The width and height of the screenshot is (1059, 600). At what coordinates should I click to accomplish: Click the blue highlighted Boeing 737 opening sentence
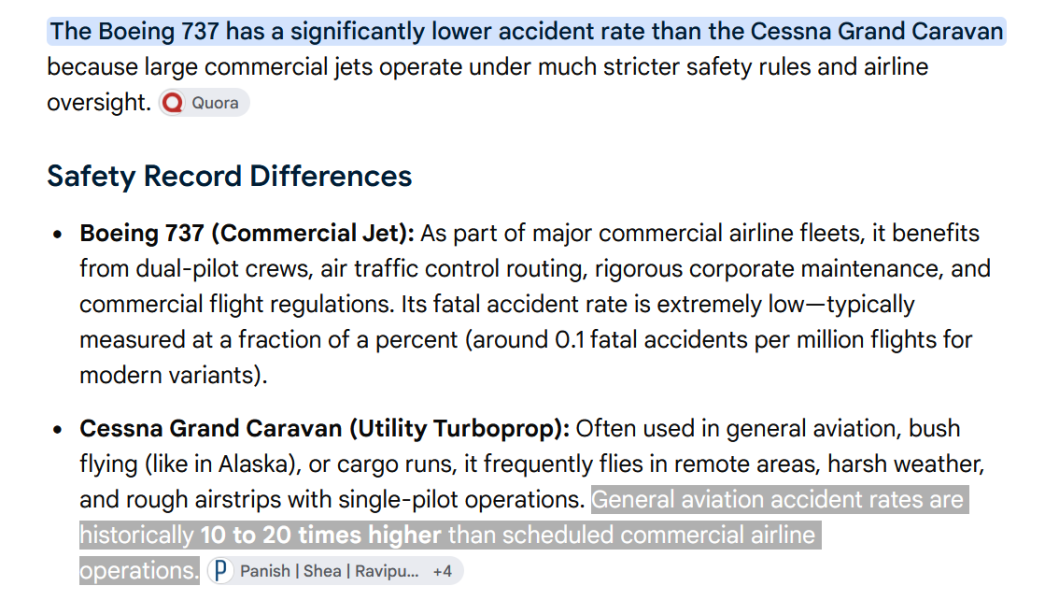click(526, 32)
